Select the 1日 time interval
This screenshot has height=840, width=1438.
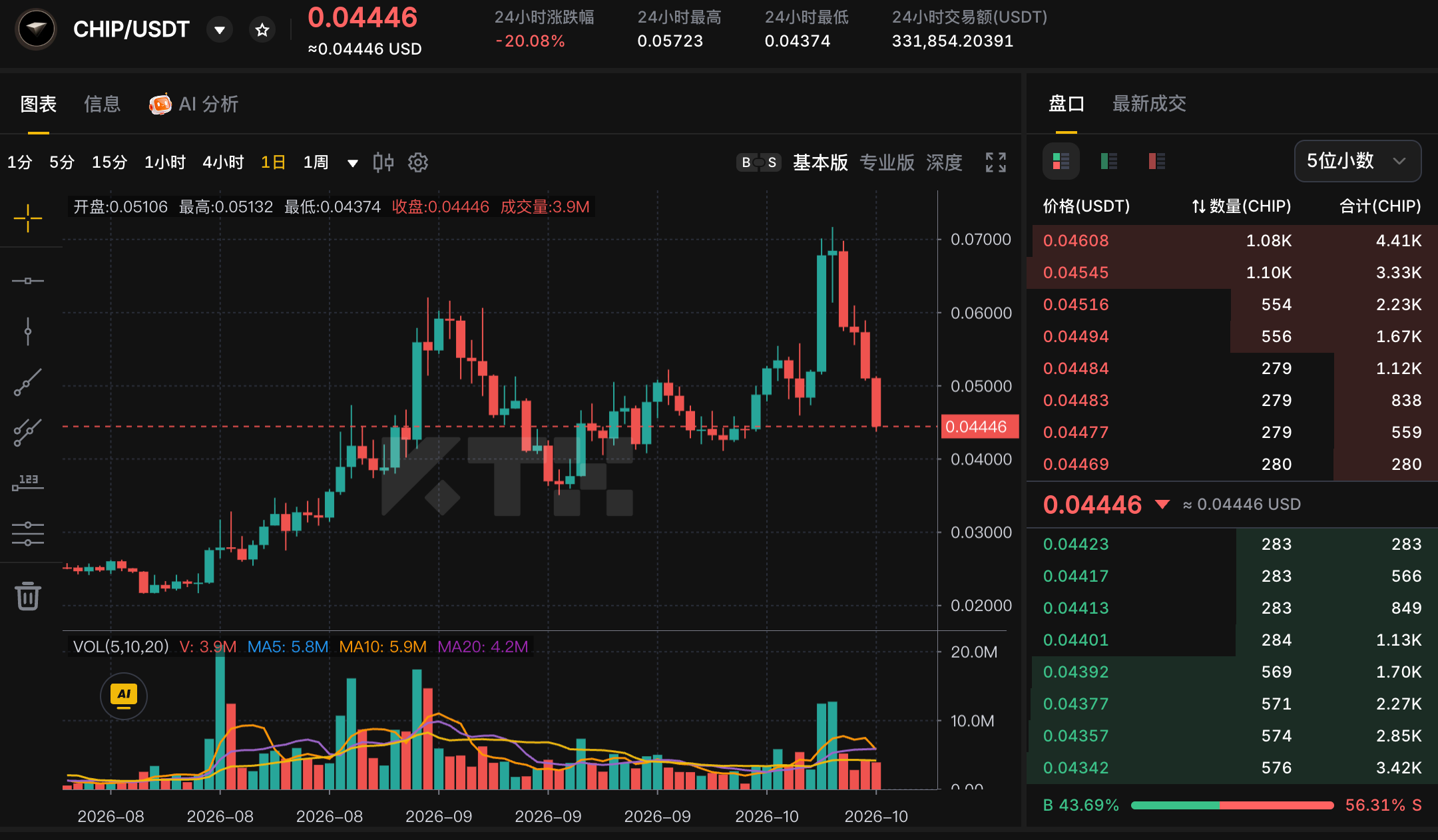(x=274, y=162)
